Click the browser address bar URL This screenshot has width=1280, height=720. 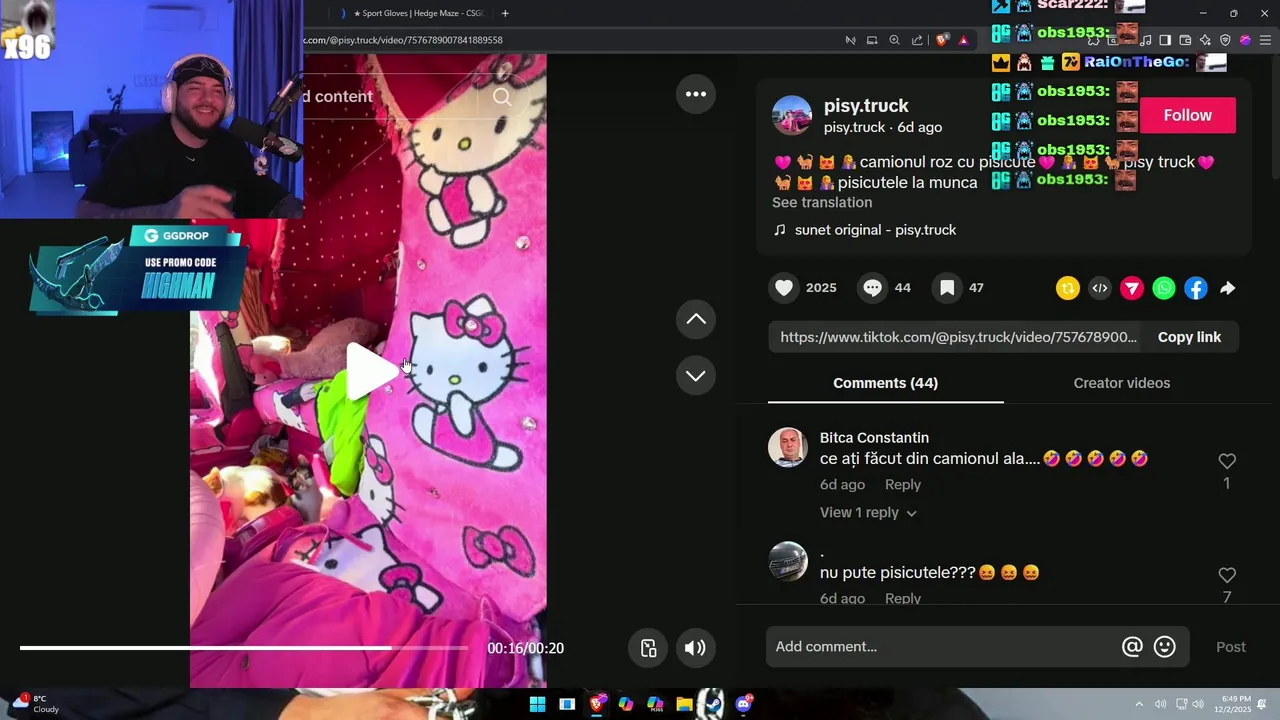pos(403,40)
